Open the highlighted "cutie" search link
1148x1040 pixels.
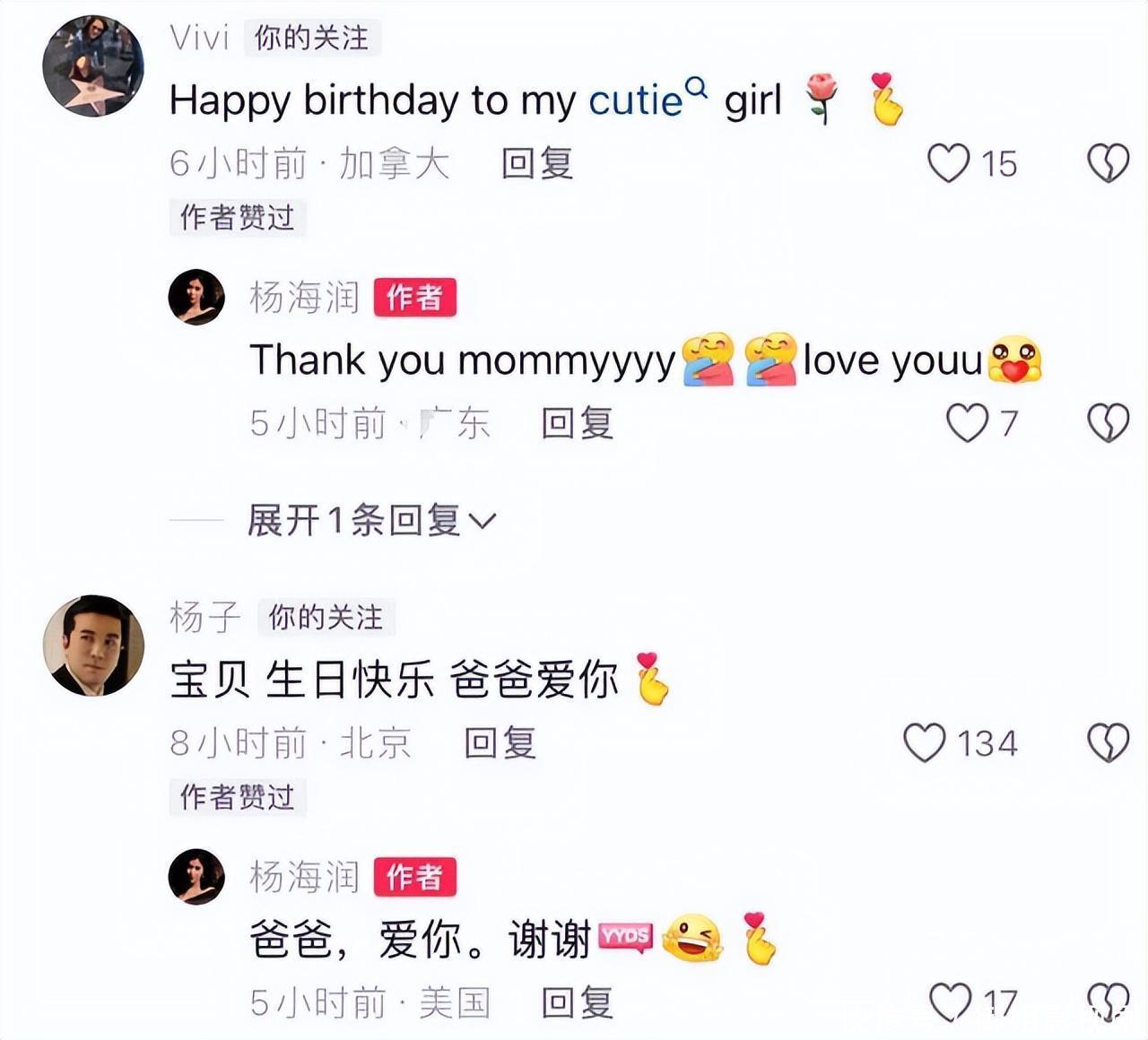click(x=636, y=100)
